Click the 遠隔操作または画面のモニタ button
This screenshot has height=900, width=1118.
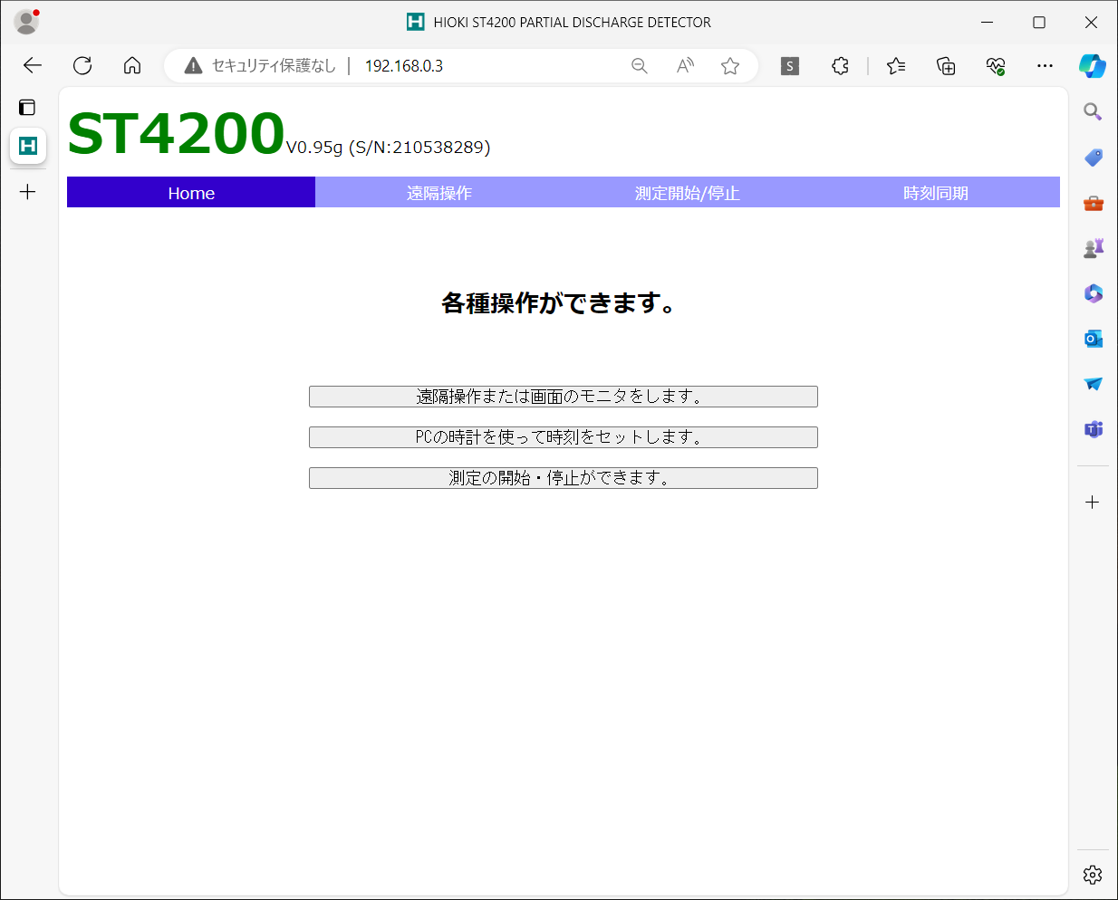coord(563,397)
